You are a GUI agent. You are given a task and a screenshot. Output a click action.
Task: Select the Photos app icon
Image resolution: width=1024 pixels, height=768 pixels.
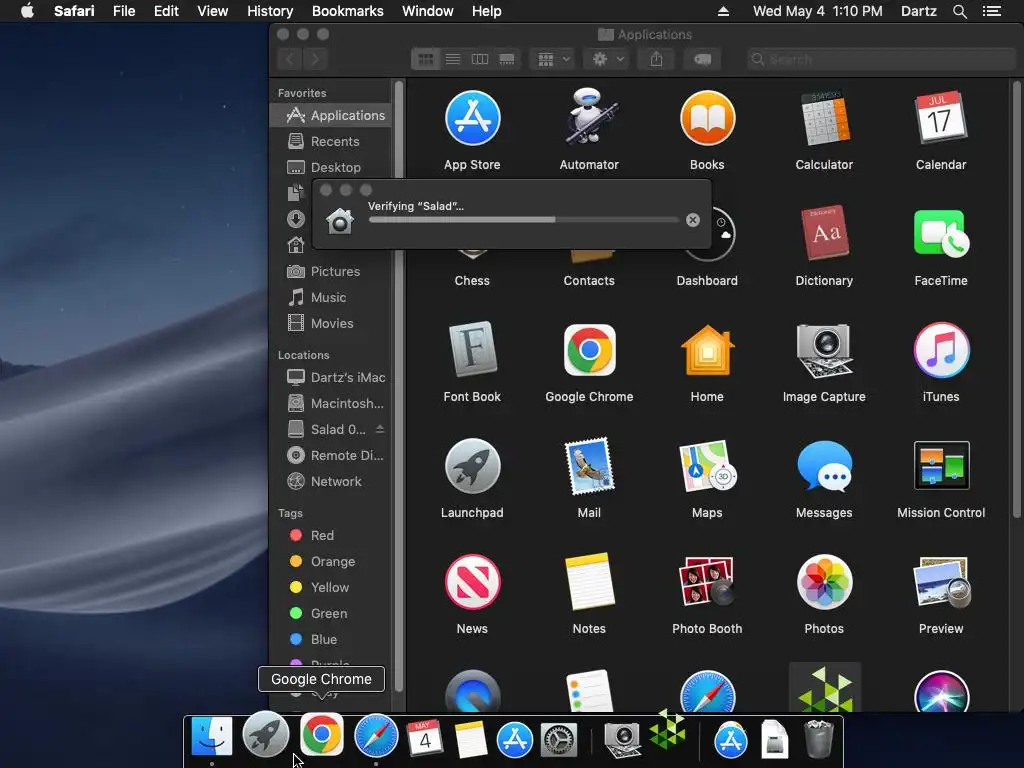point(824,582)
